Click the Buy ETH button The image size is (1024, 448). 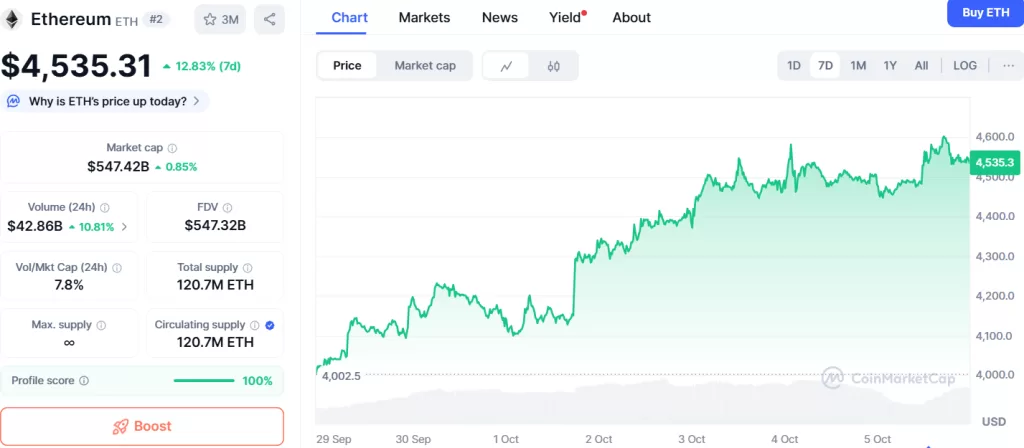985,13
